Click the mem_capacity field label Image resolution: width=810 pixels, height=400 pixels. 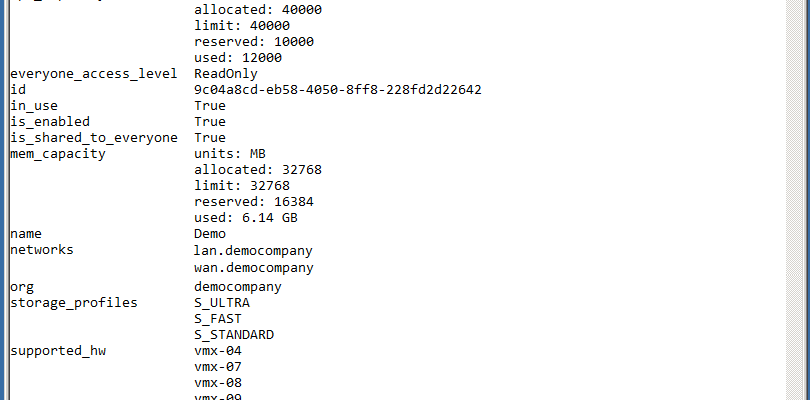(x=57, y=154)
